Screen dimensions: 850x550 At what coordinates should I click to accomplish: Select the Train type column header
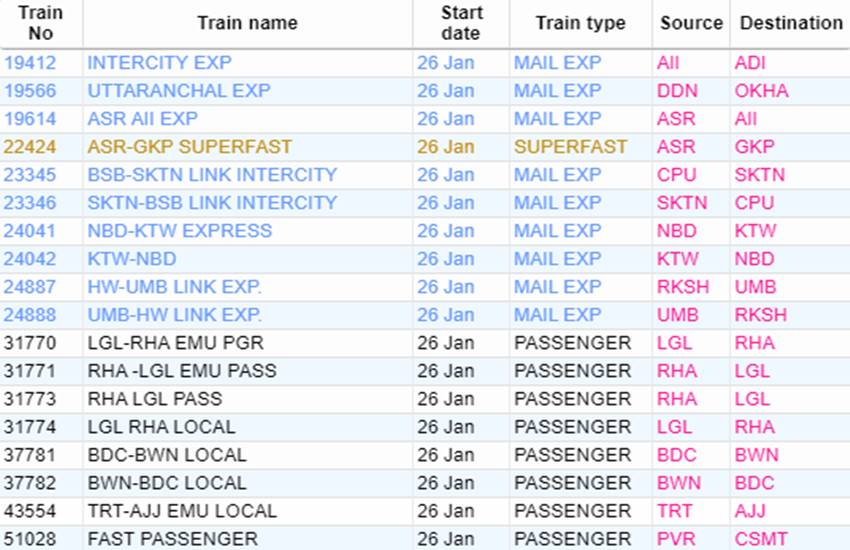pos(580,23)
